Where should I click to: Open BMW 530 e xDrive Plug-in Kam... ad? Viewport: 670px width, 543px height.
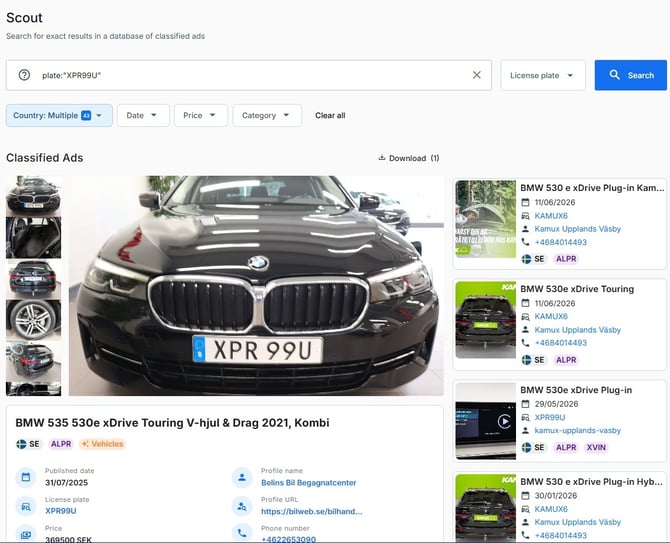592,188
